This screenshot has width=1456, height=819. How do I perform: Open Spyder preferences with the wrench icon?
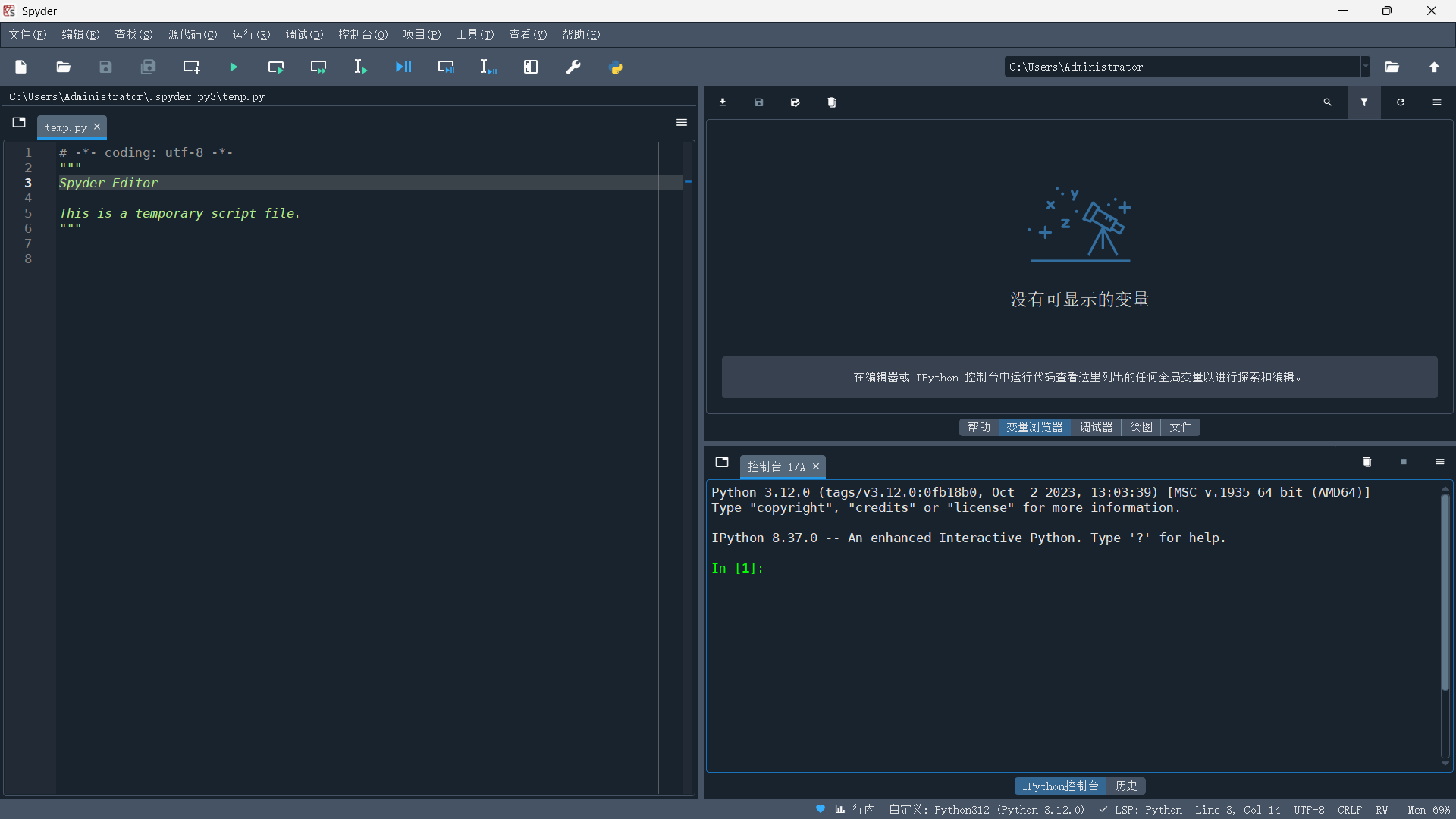coord(573,67)
